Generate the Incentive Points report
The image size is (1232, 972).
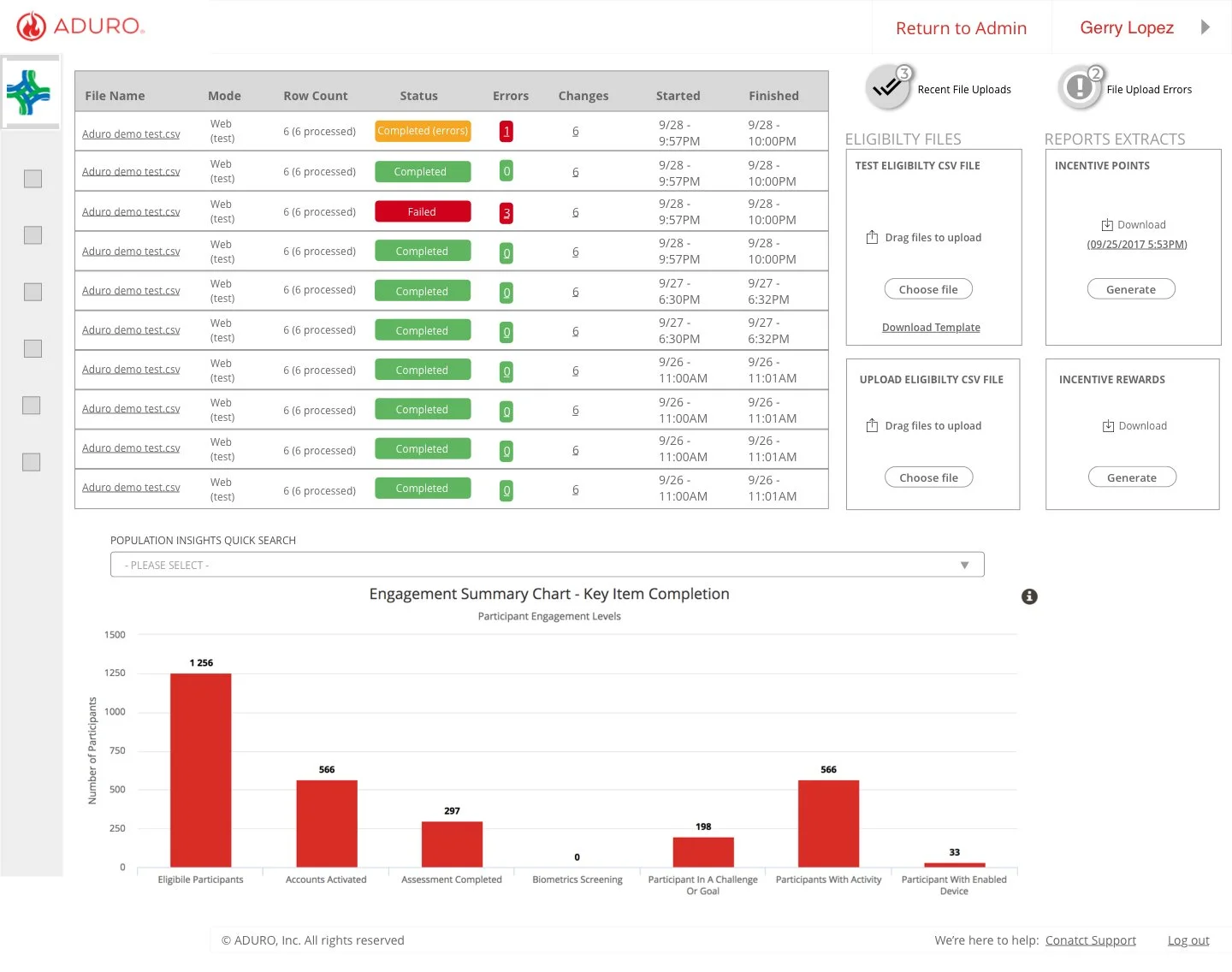1131,289
